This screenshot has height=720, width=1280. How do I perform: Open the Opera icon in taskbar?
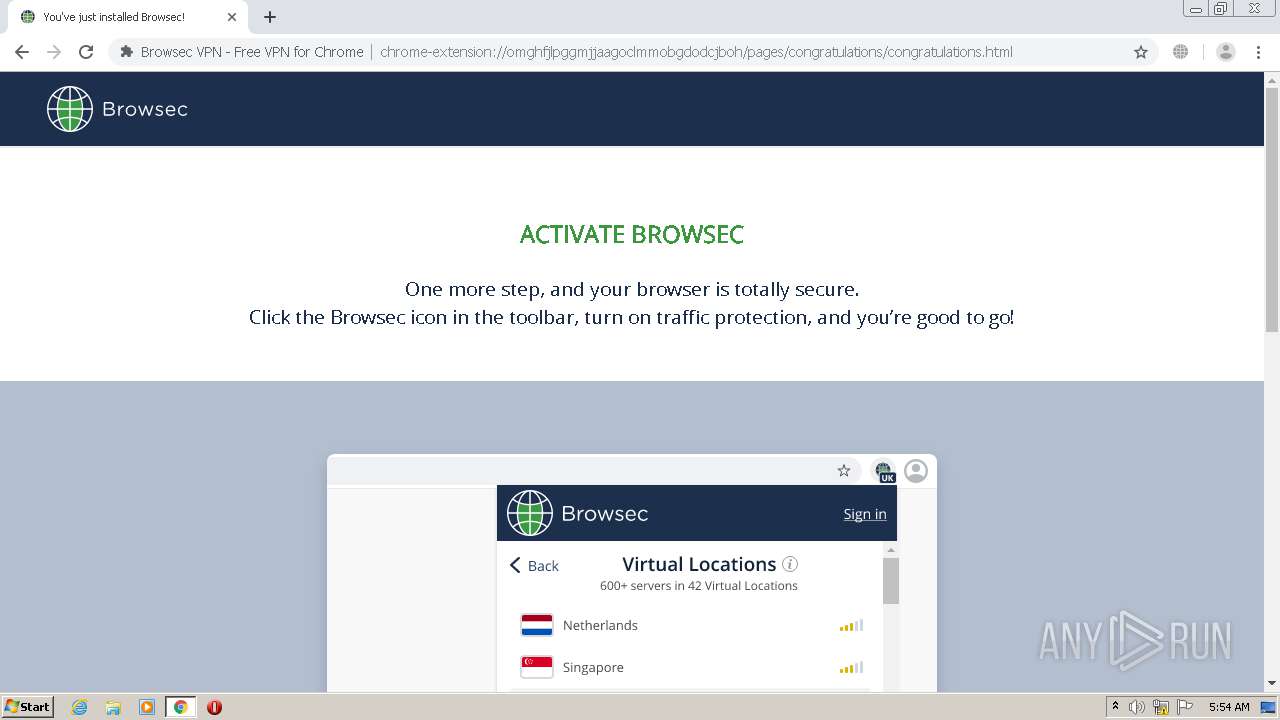(214, 707)
